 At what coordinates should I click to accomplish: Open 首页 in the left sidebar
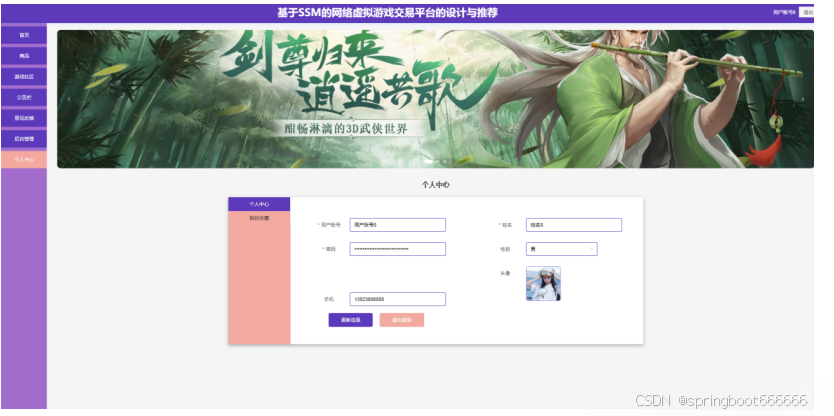pos(24,35)
